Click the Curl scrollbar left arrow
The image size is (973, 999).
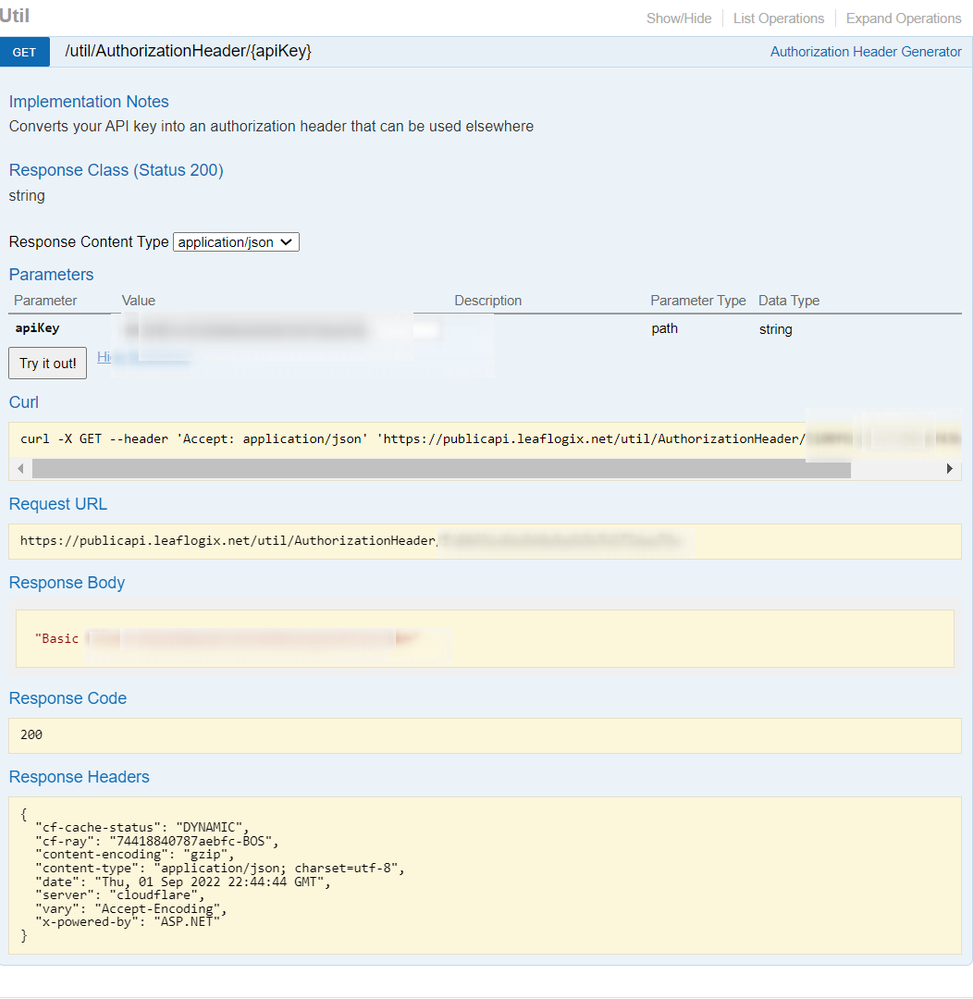point(20,469)
